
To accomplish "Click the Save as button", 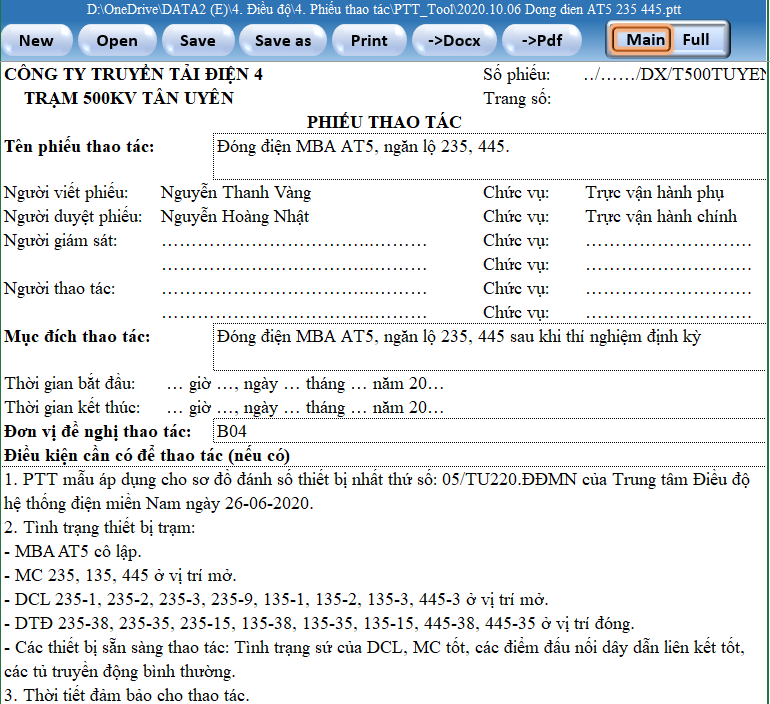I will click(x=283, y=41).
